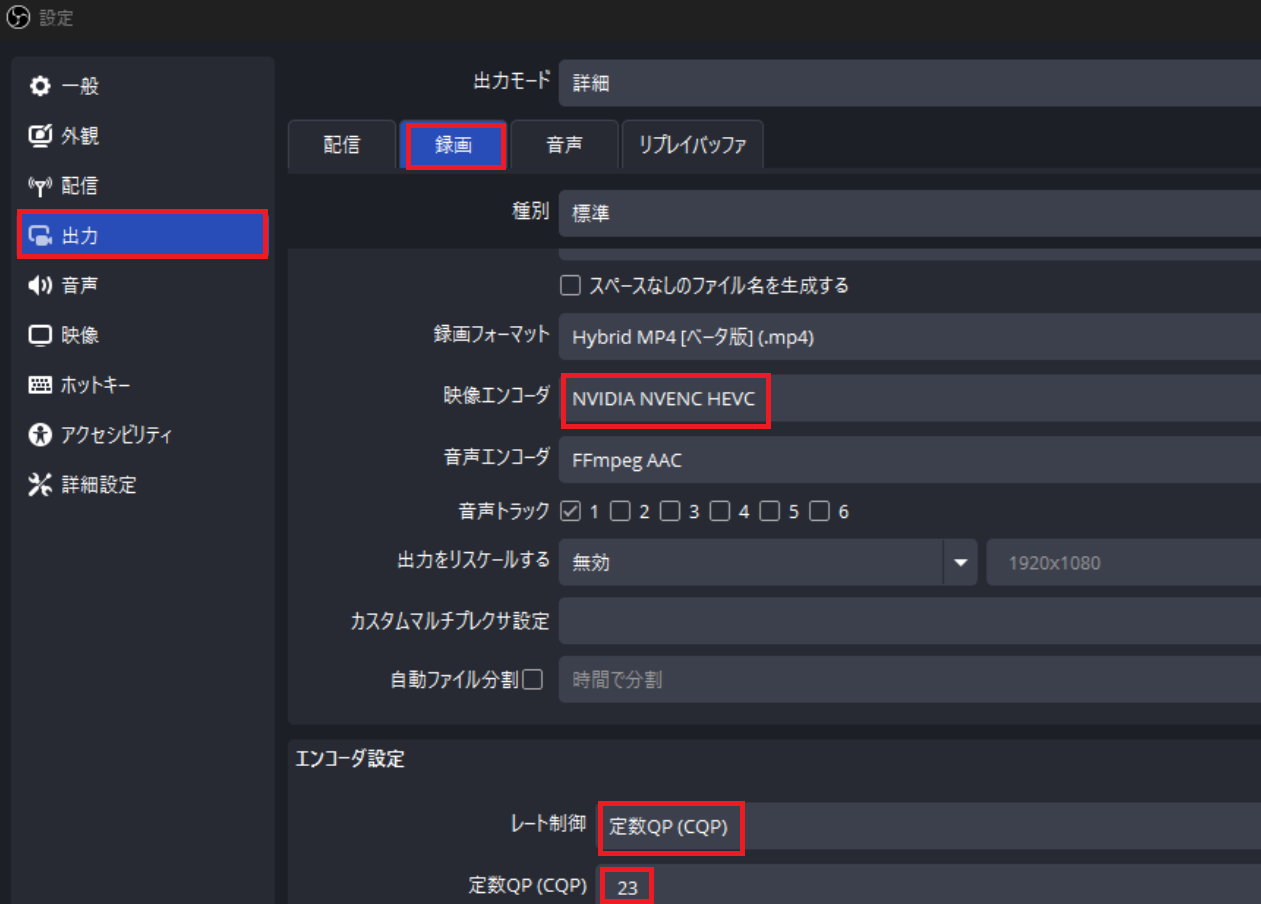Image resolution: width=1261 pixels, height=904 pixels.
Task: Toggle the 自動ファイル分割 checkbox
Action: point(533,680)
